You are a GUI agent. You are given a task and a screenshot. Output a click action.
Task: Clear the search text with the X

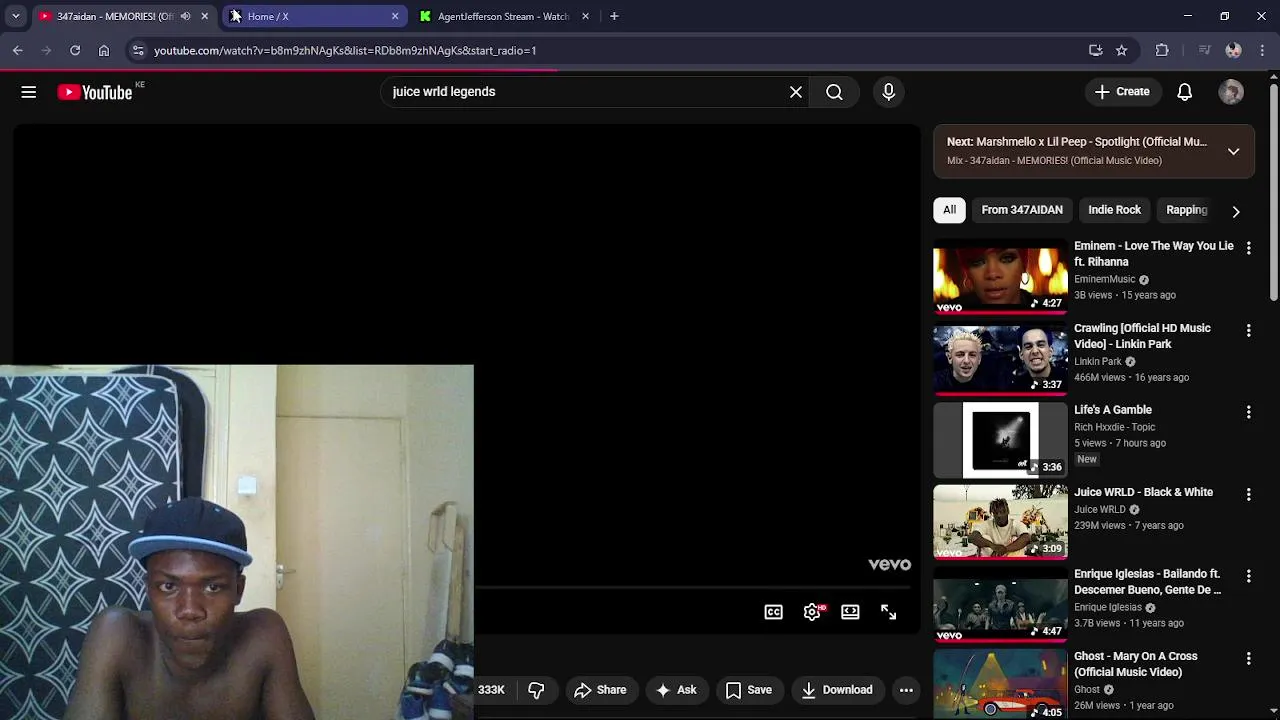tap(796, 92)
